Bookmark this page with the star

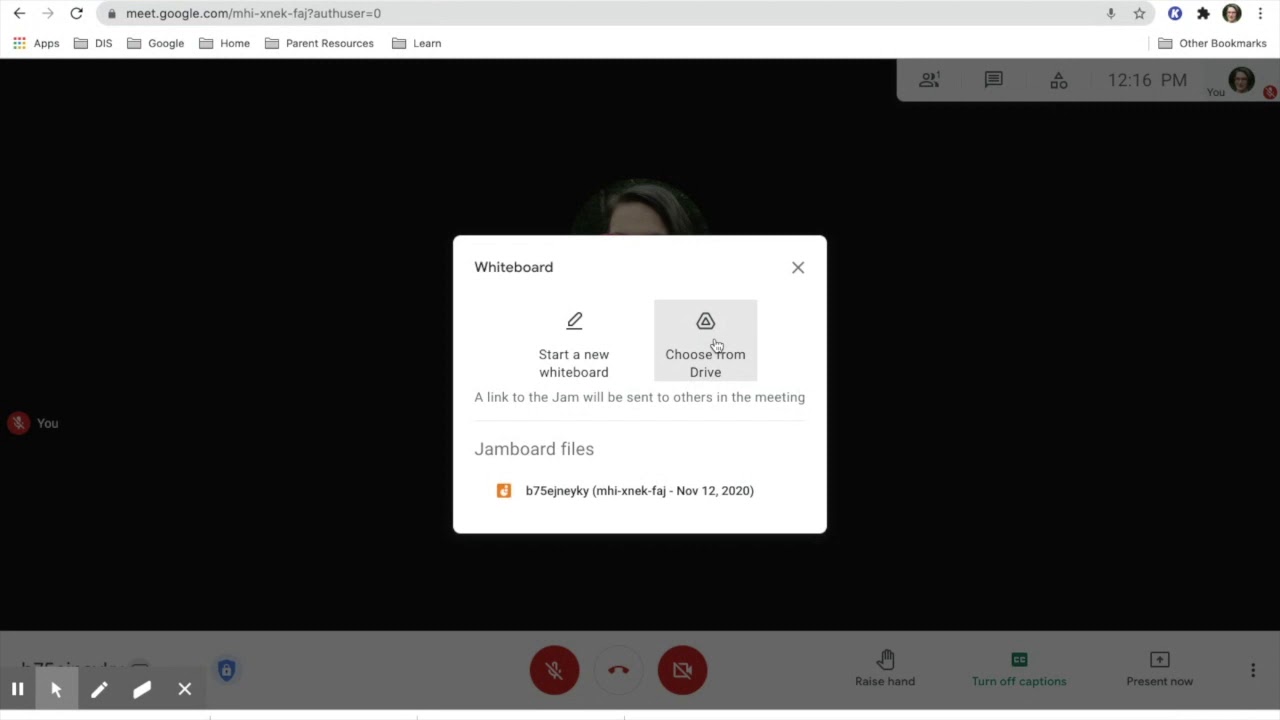[x=1139, y=13]
